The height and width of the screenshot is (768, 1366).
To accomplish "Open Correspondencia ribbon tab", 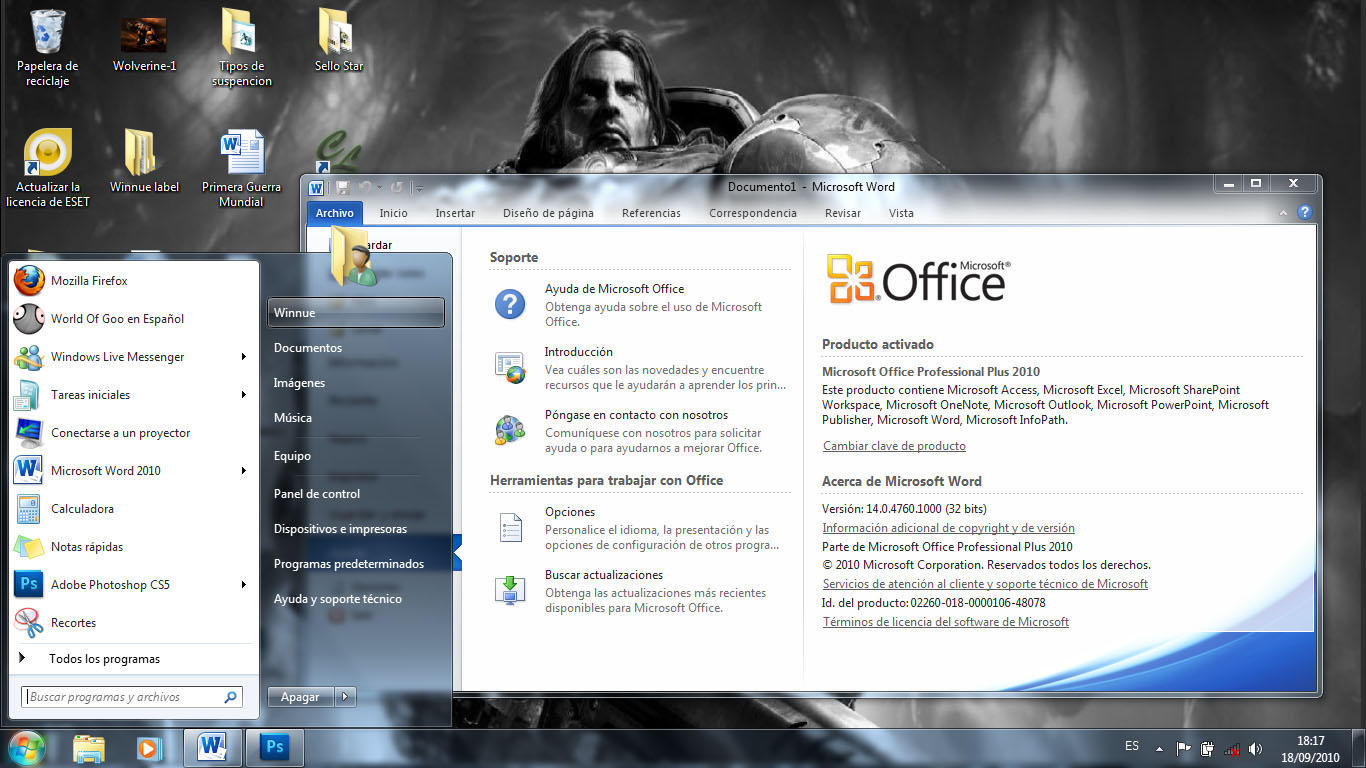I will pyautogui.click(x=753, y=213).
